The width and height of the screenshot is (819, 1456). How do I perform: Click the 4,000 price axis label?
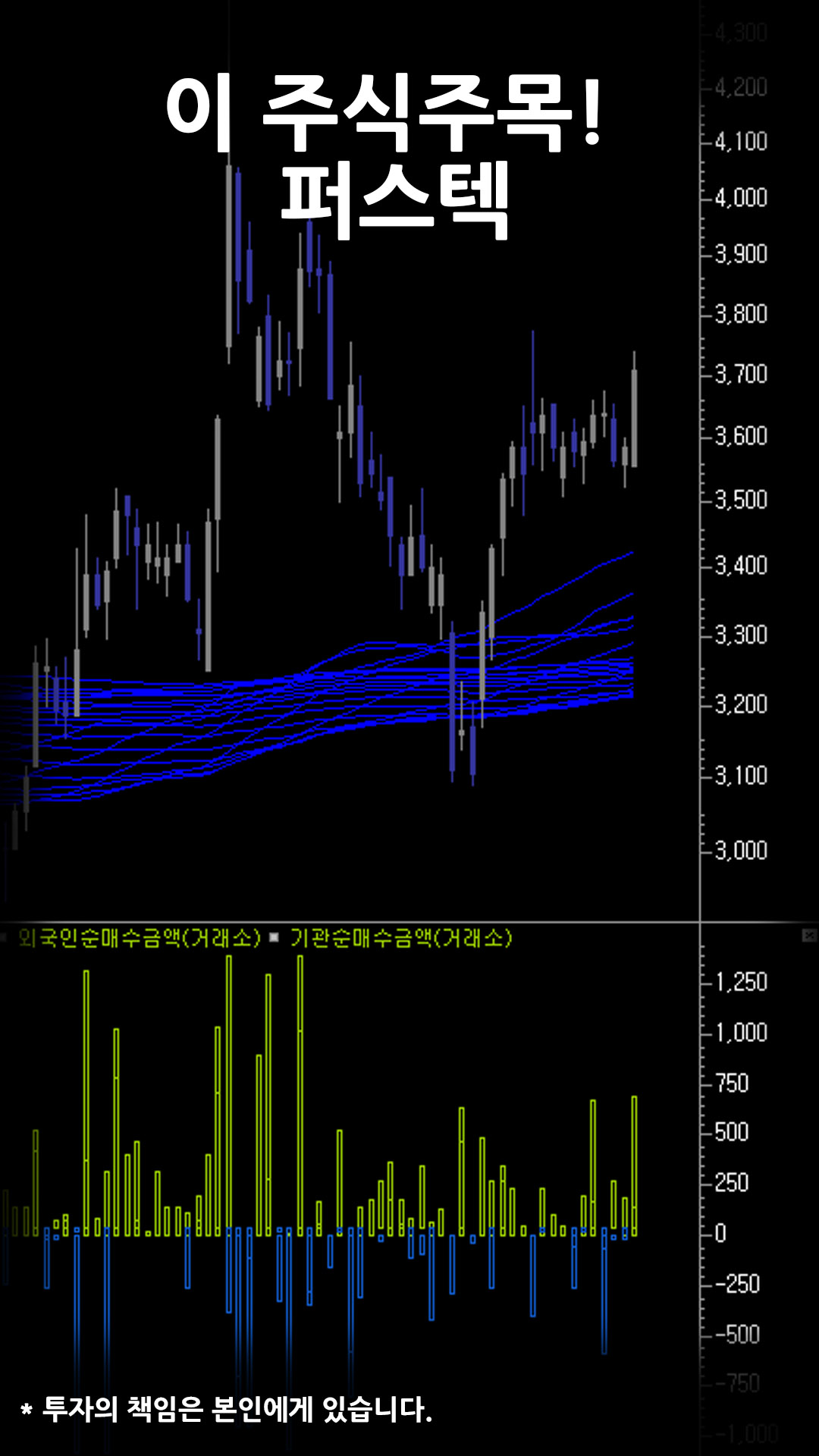pos(741,198)
